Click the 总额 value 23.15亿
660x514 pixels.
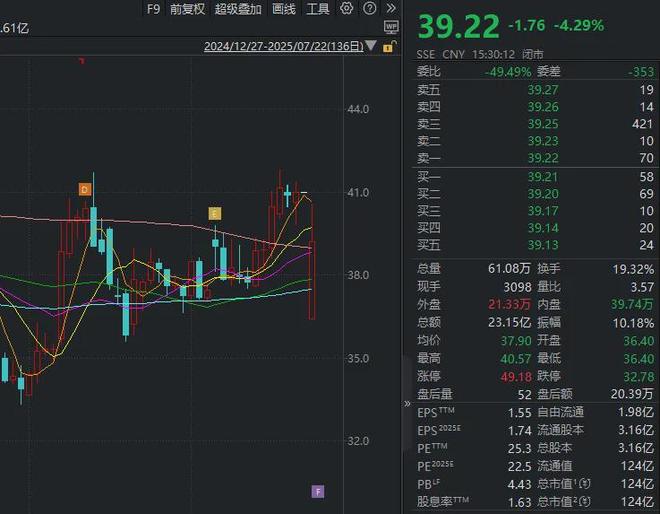[x=509, y=322]
